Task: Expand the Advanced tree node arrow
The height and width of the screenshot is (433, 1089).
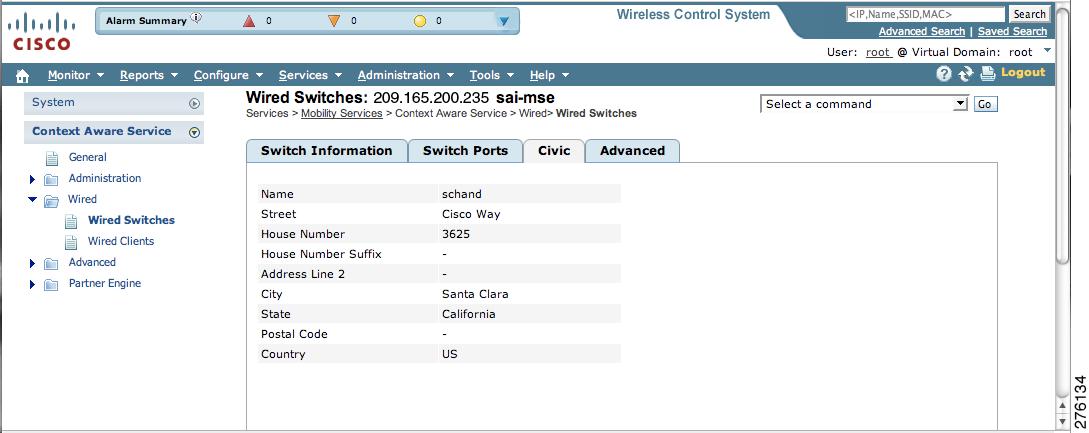Action: pyautogui.click(x=32, y=264)
